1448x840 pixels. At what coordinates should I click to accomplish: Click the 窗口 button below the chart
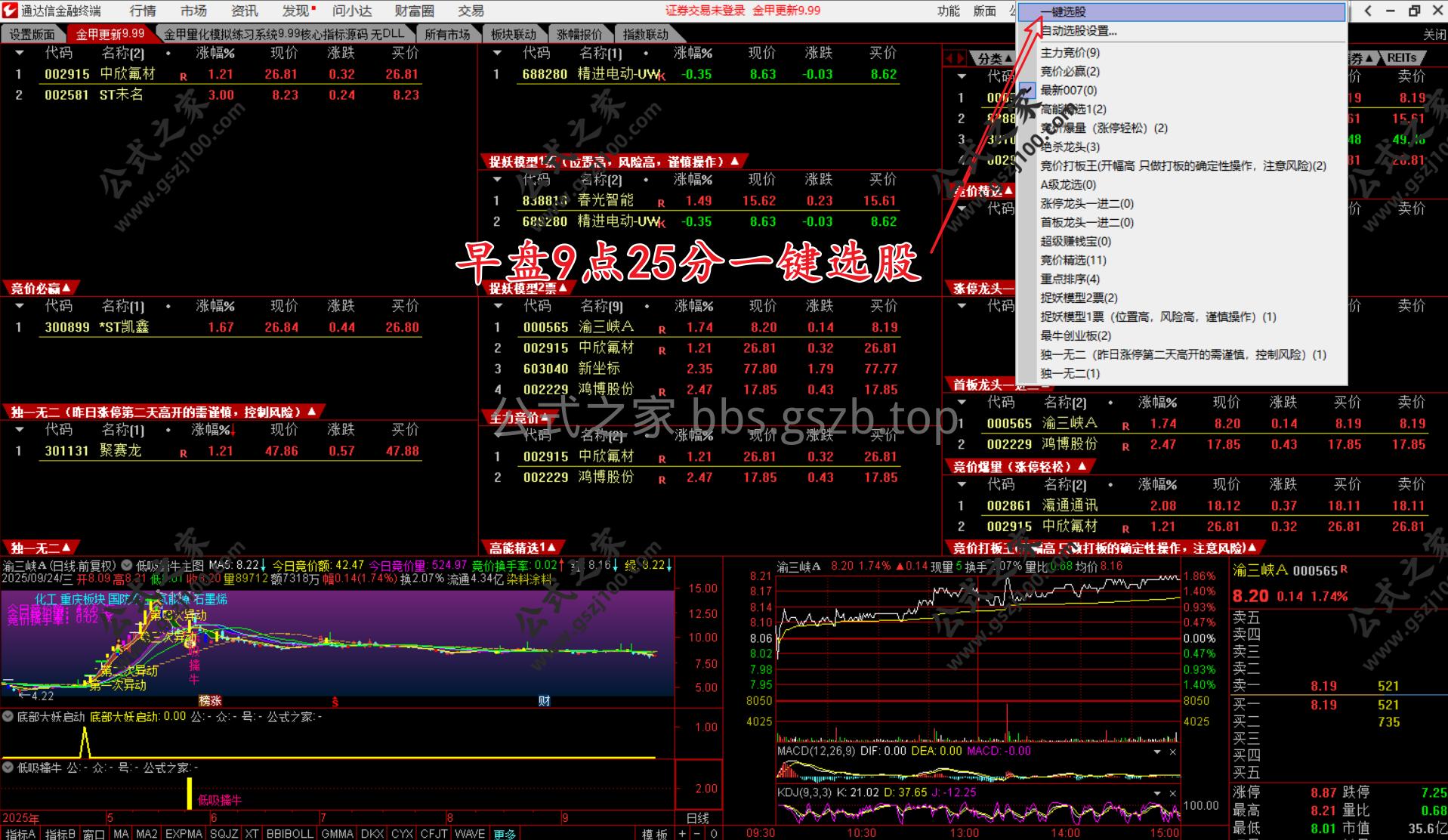[94, 833]
